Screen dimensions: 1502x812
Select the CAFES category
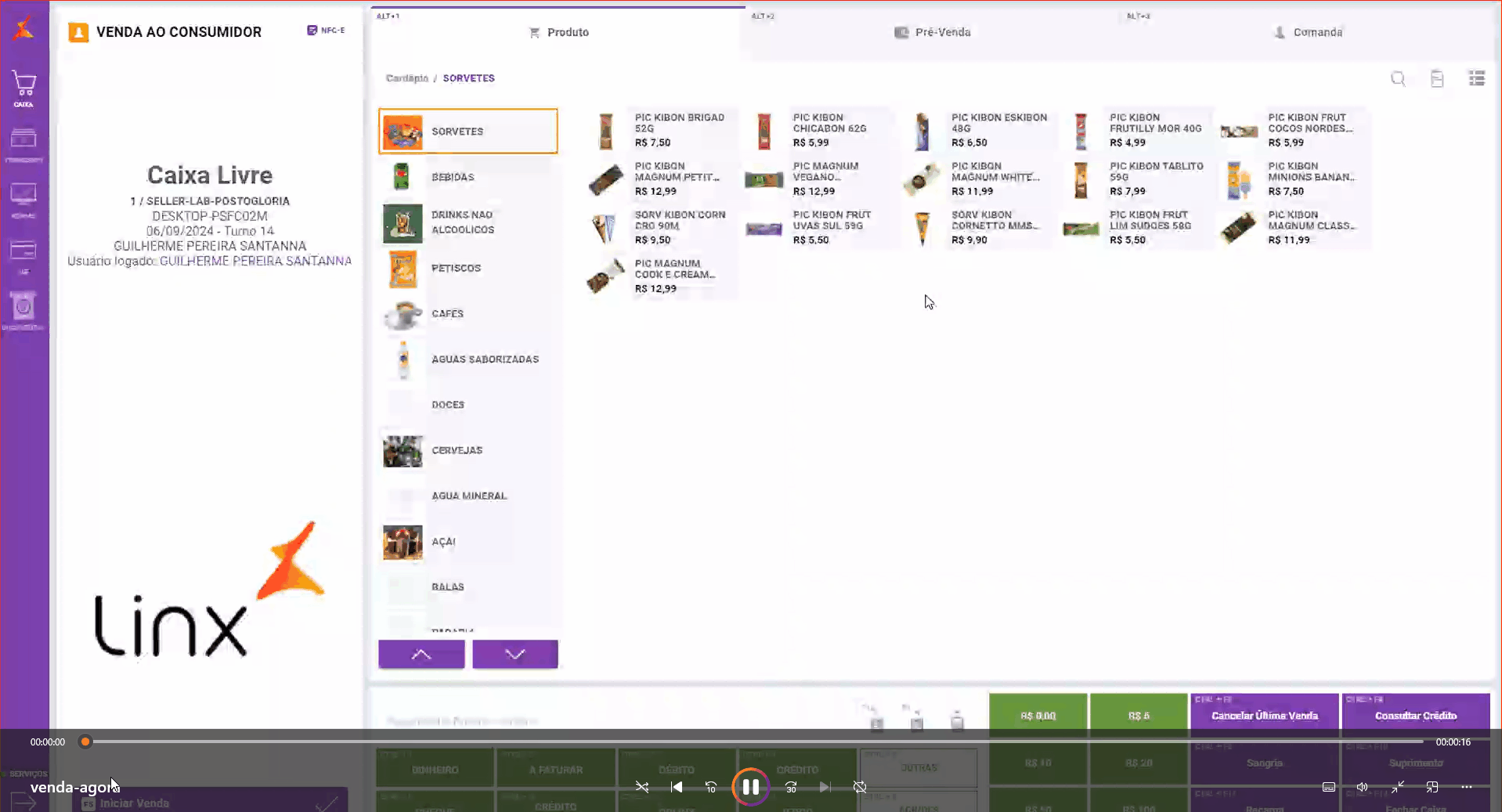pyautogui.click(x=468, y=313)
